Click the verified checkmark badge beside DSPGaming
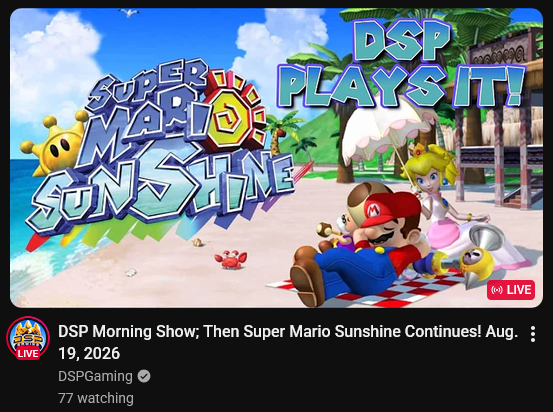 pyautogui.click(x=144, y=376)
